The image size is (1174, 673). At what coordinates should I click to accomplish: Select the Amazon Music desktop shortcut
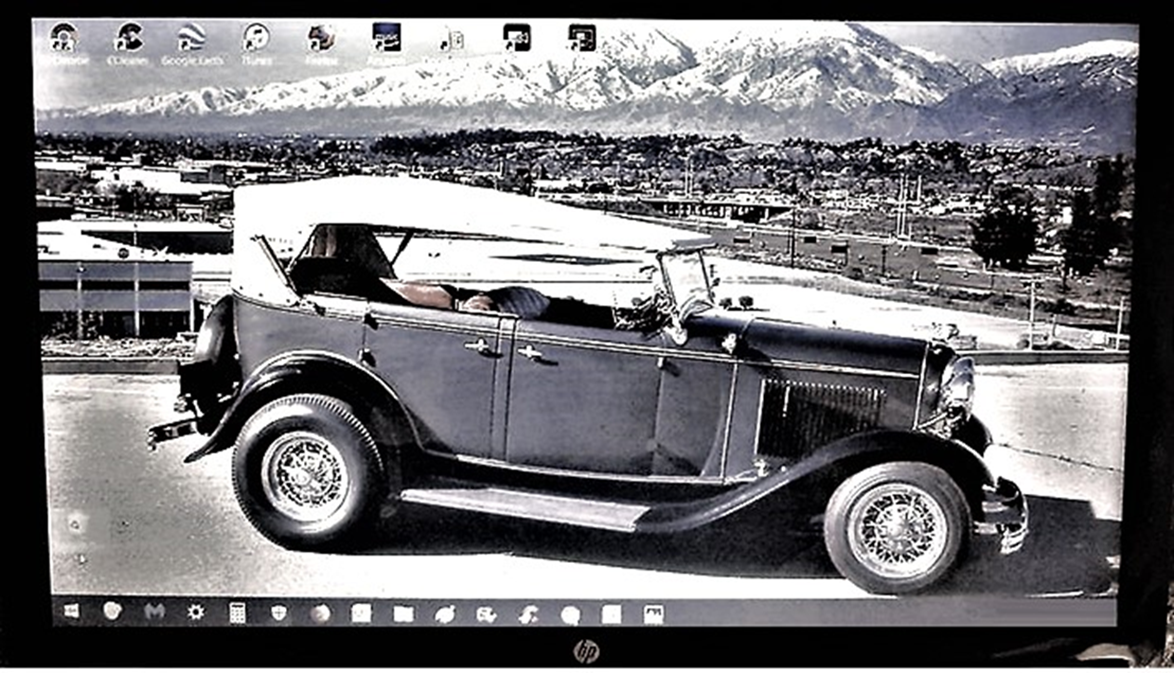(386, 39)
